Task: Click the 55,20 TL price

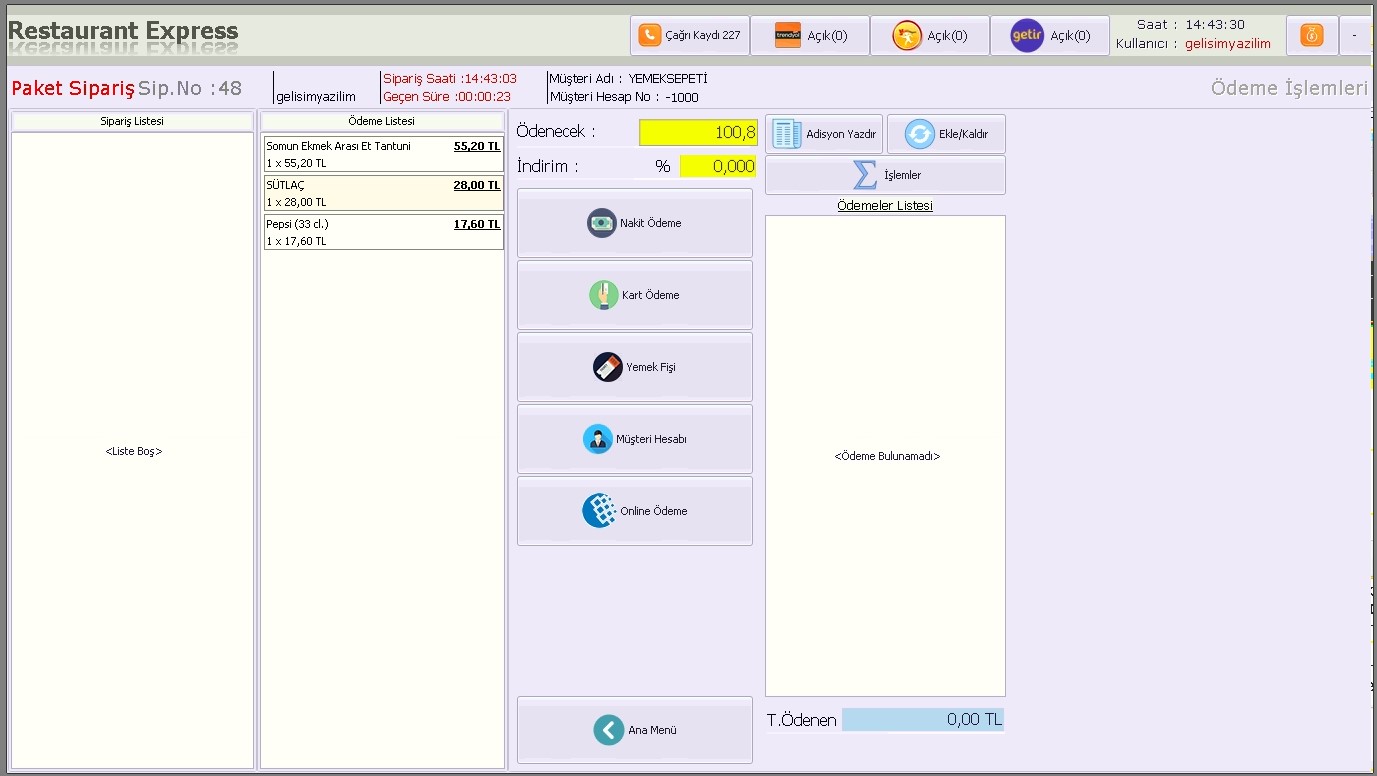Action: pyautogui.click(x=477, y=146)
